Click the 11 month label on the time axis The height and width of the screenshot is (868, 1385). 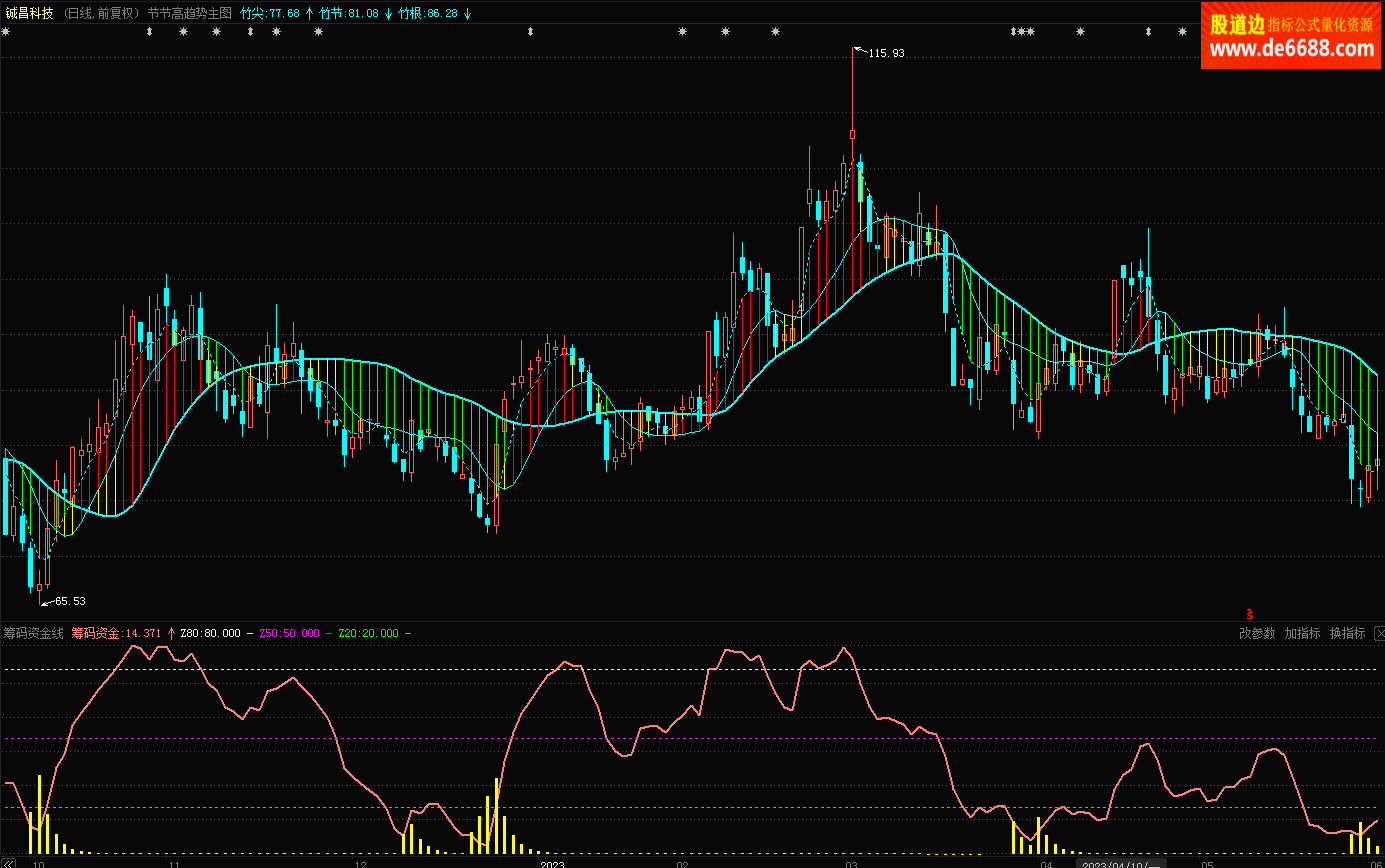click(x=174, y=863)
